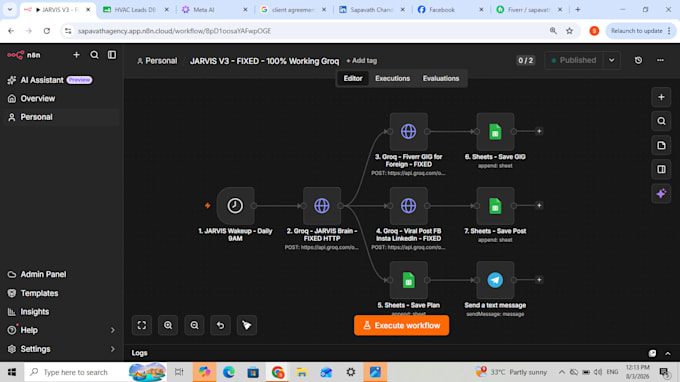Pop out the Logs panel
The image size is (680, 382).
(x=652, y=353)
